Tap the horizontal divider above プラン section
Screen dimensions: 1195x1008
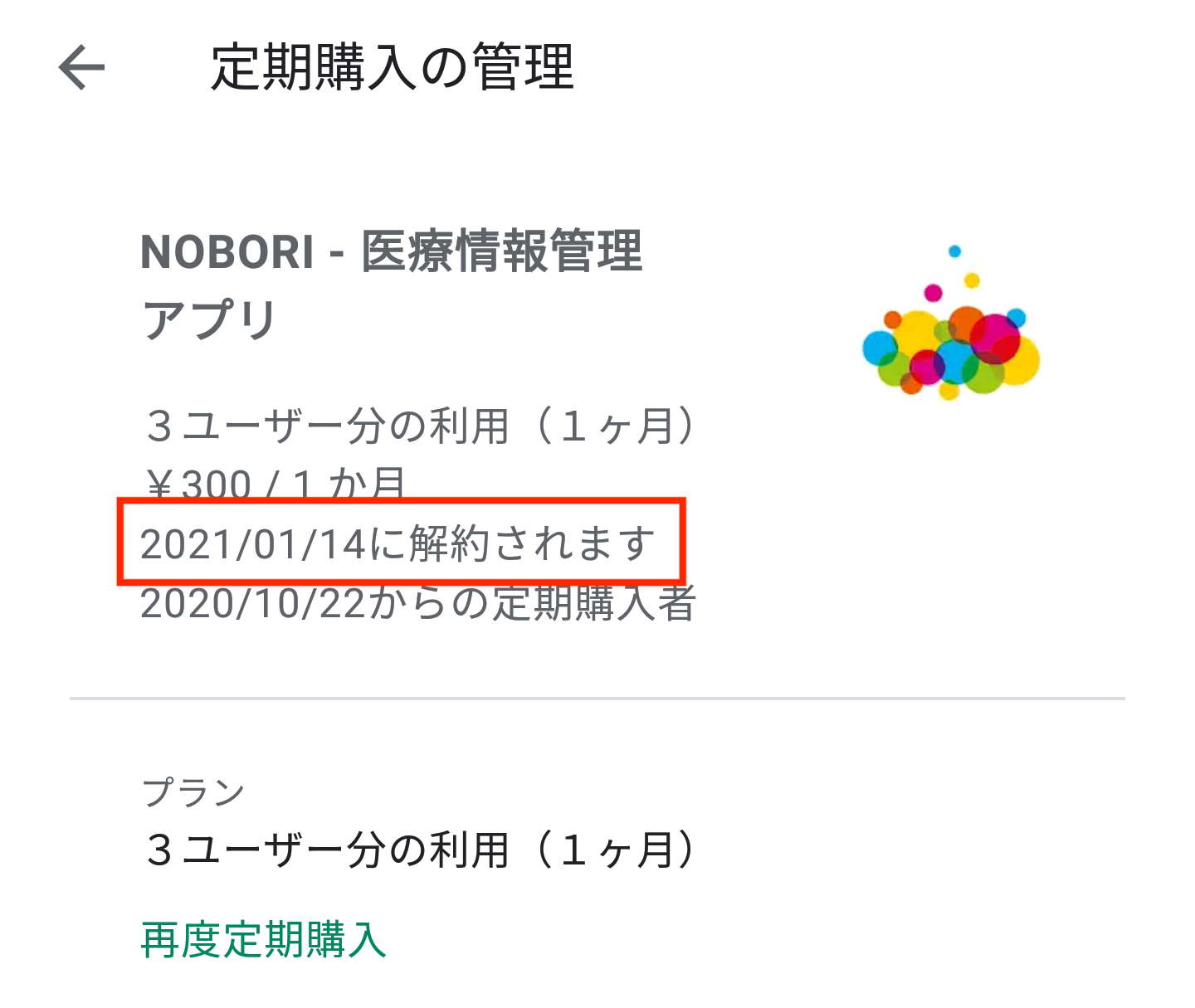pyautogui.click(x=597, y=699)
